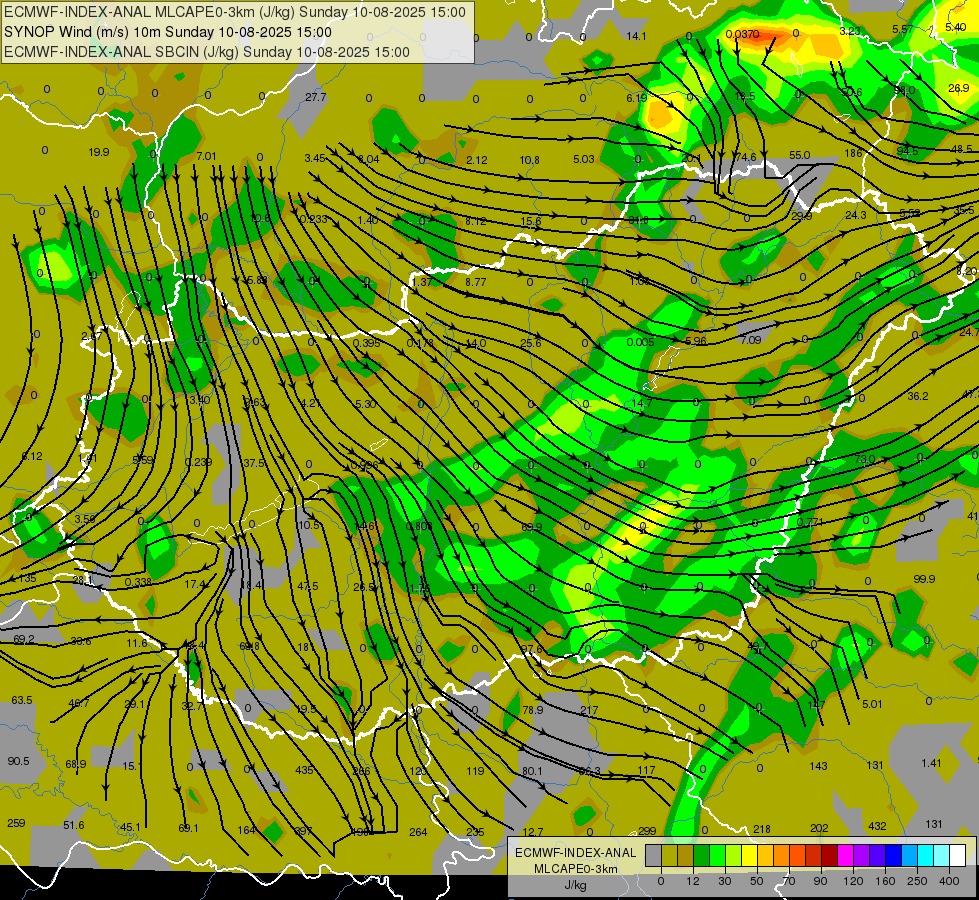
Task: Click the map value 164
Action: [247, 830]
